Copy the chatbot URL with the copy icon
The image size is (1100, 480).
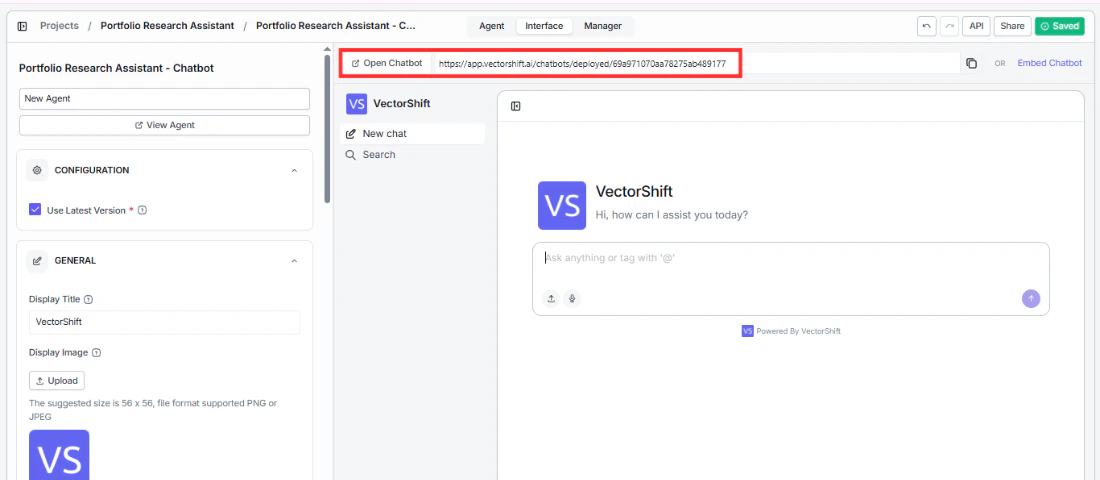[972, 63]
